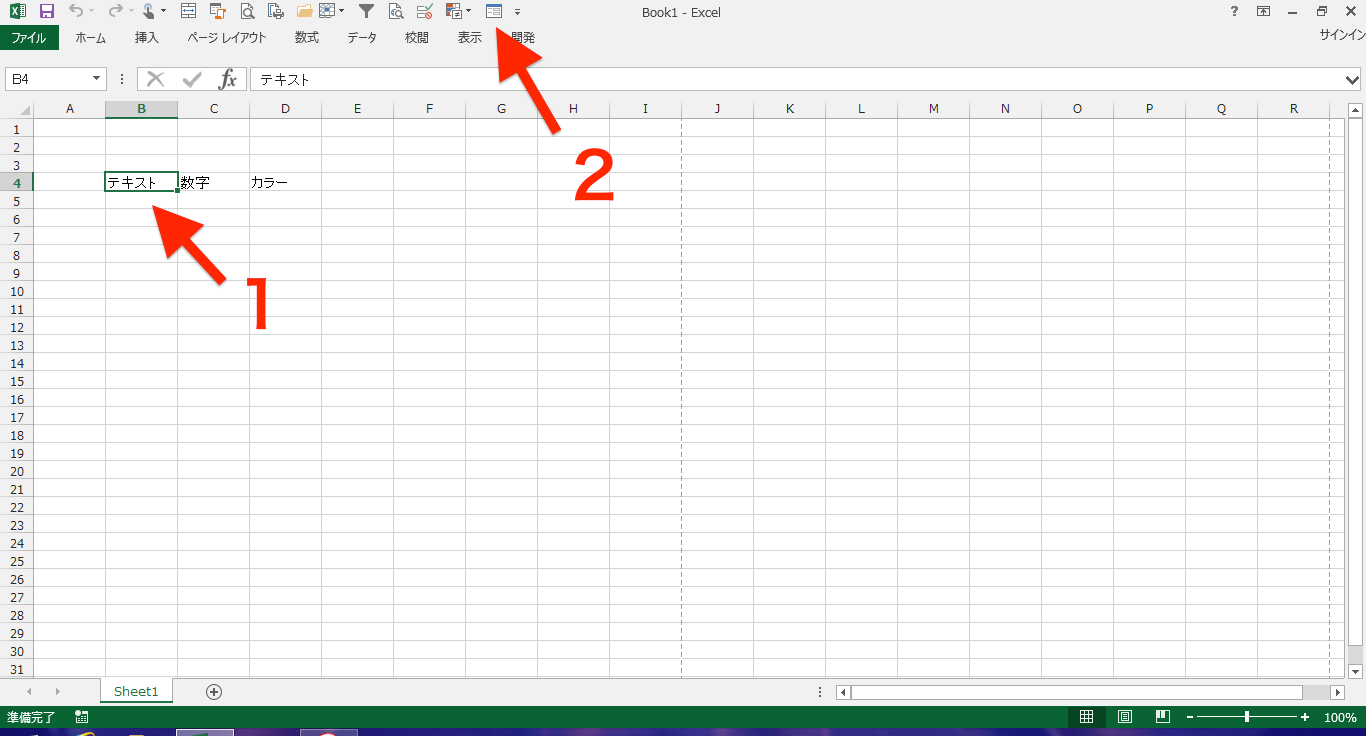Expand the formula bar with chevron
This screenshot has width=1366, height=736.
pyautogui.click(x=1353, y=79)
